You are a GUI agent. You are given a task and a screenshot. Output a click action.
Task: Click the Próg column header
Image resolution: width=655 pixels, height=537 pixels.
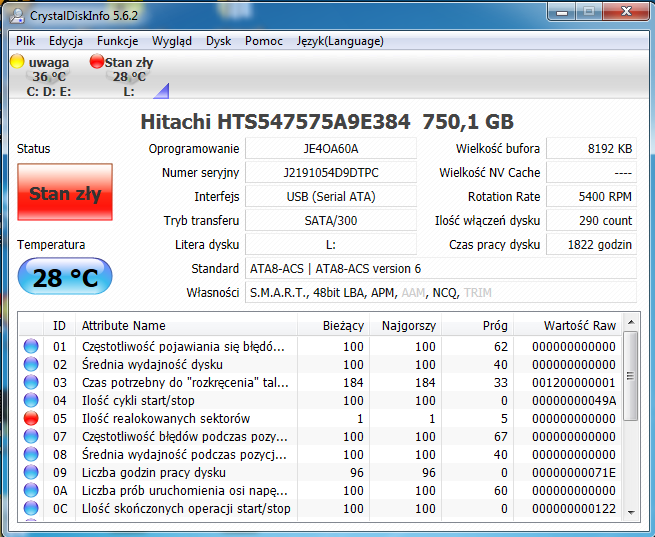point(477,325)
